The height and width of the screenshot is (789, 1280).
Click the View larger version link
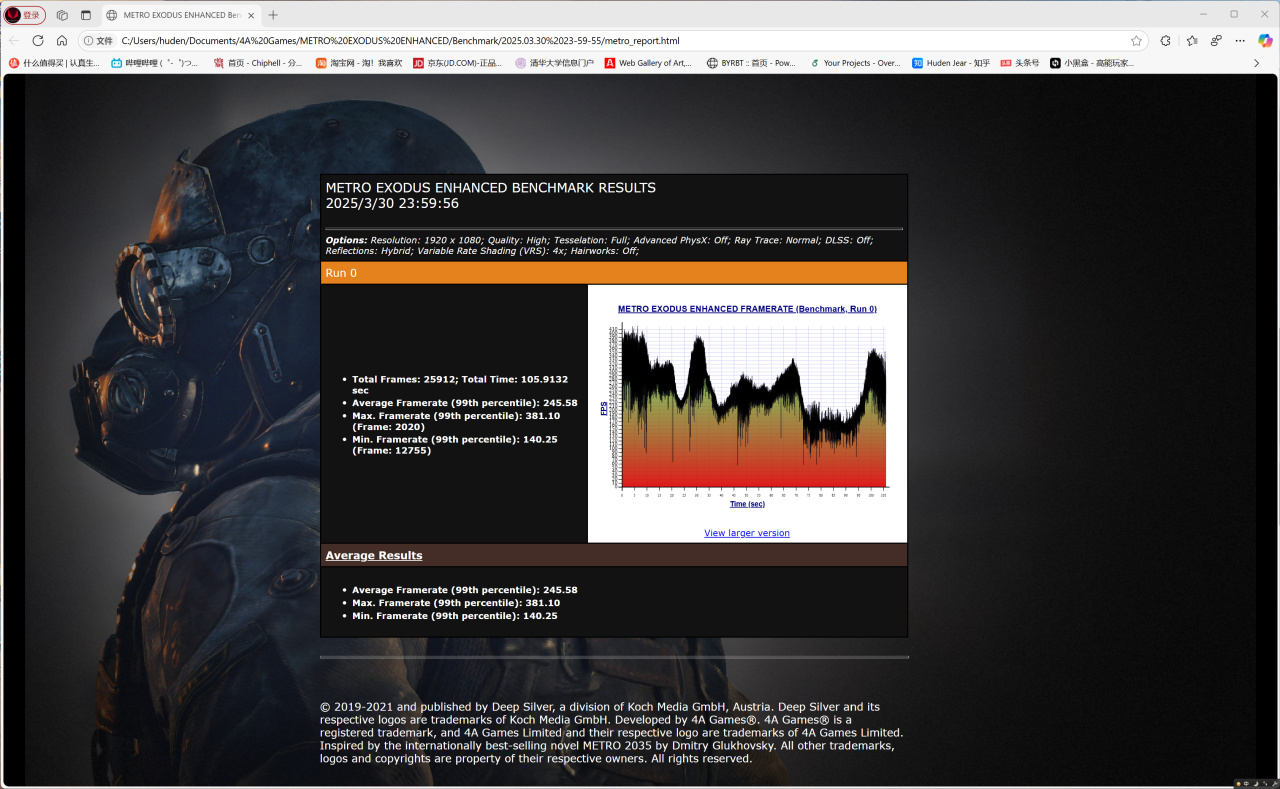pyautogui.click(x=747, y=533)
